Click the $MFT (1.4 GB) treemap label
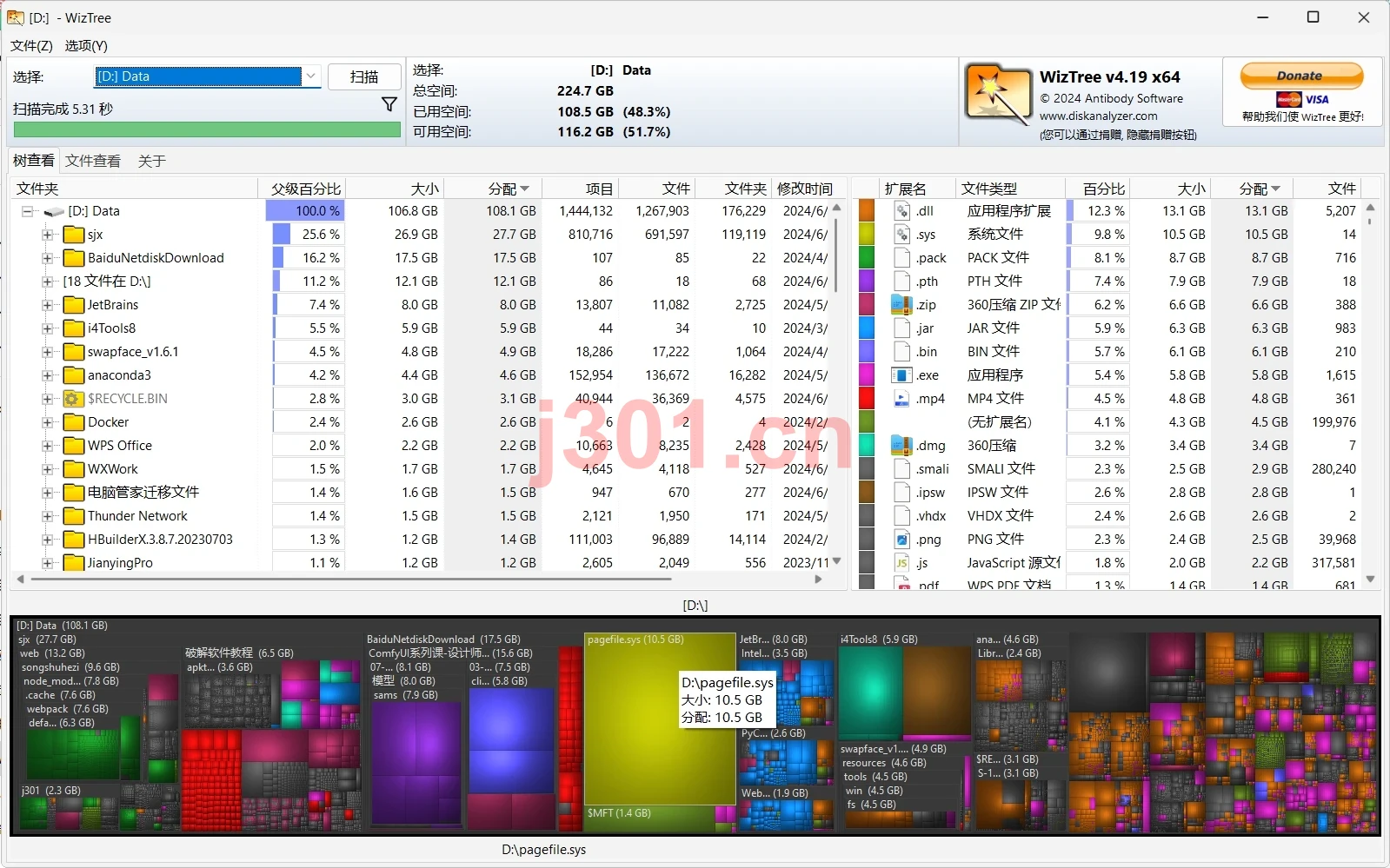Viewport: 1390px width, 868px height. coord(619,813)
